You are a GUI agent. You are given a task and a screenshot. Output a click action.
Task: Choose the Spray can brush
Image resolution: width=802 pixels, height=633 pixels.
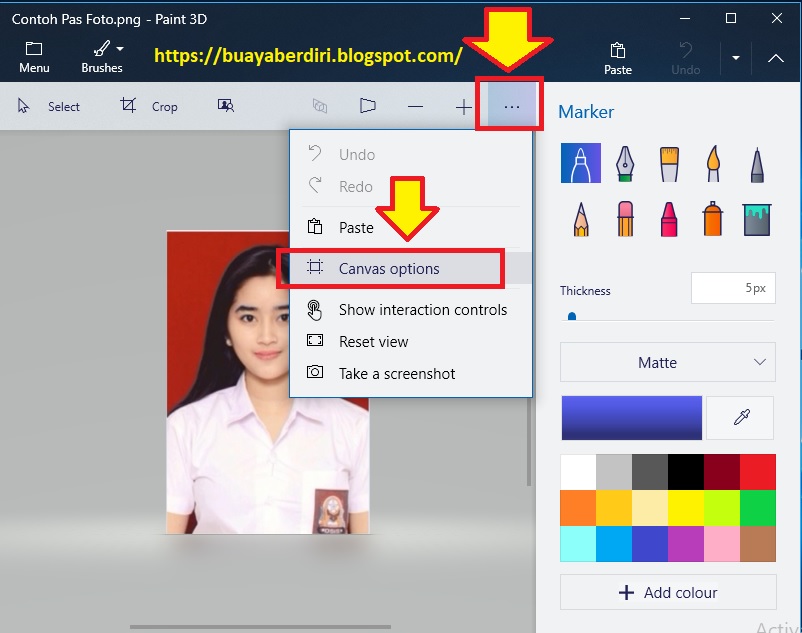pos(713,219)
